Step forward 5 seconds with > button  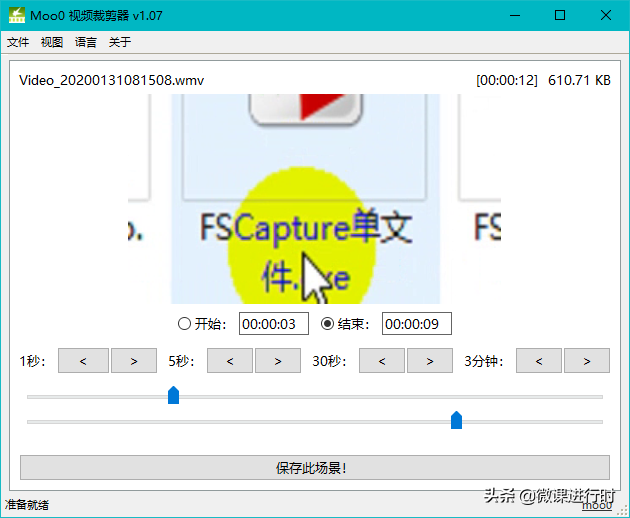coord(278,361)
